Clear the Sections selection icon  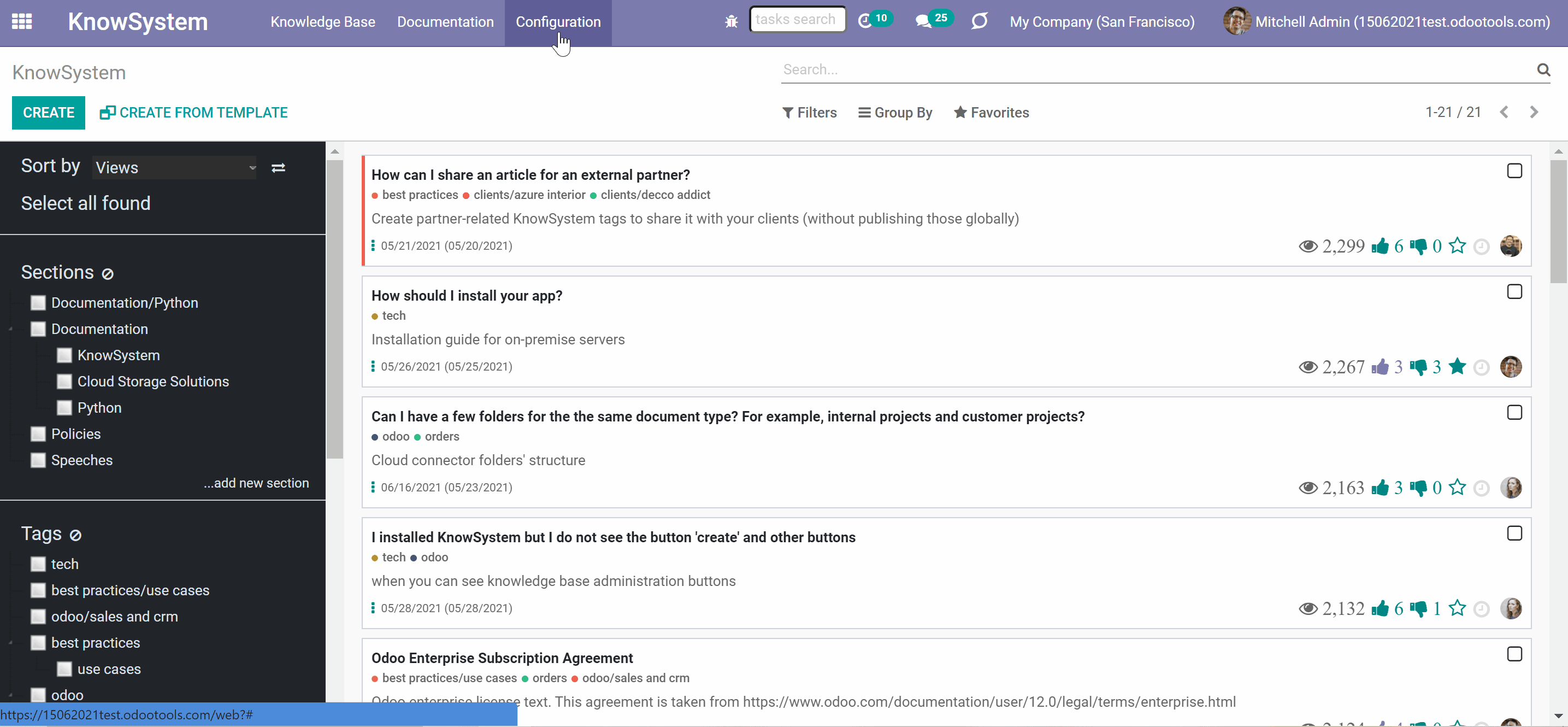(108, 274)
